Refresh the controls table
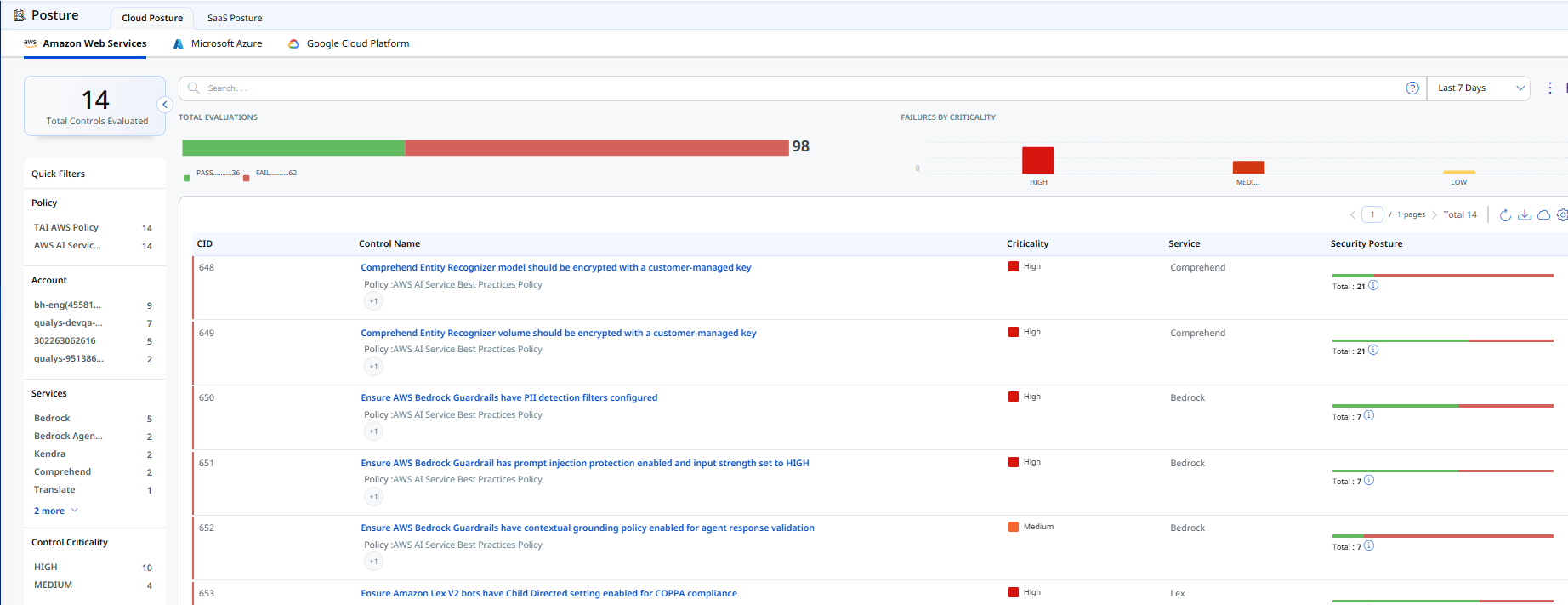Screen dimensions: 1568x605 click(x=1505, y=214)
